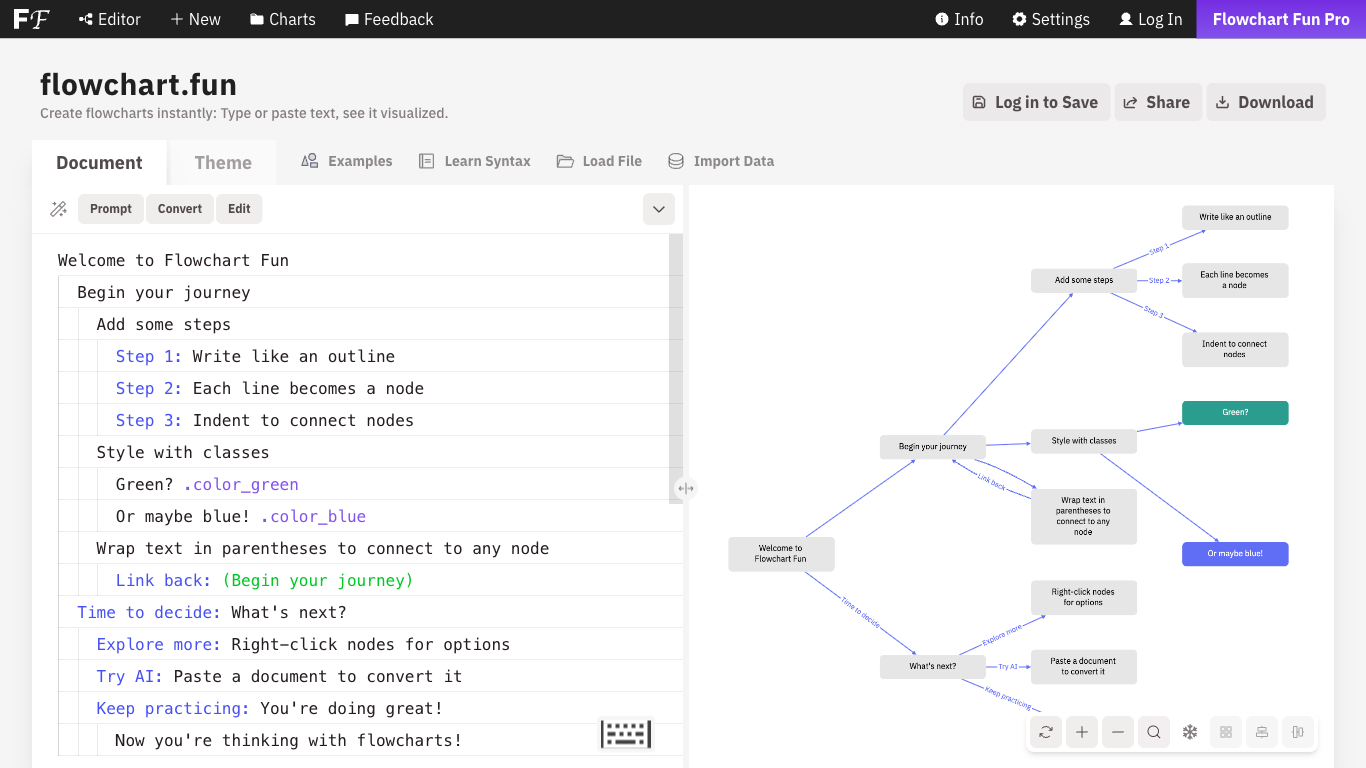Create a New chart from the top bar
Image resolution: width=1366 pixels, height=768 pixels.
(x=195, y=19)
